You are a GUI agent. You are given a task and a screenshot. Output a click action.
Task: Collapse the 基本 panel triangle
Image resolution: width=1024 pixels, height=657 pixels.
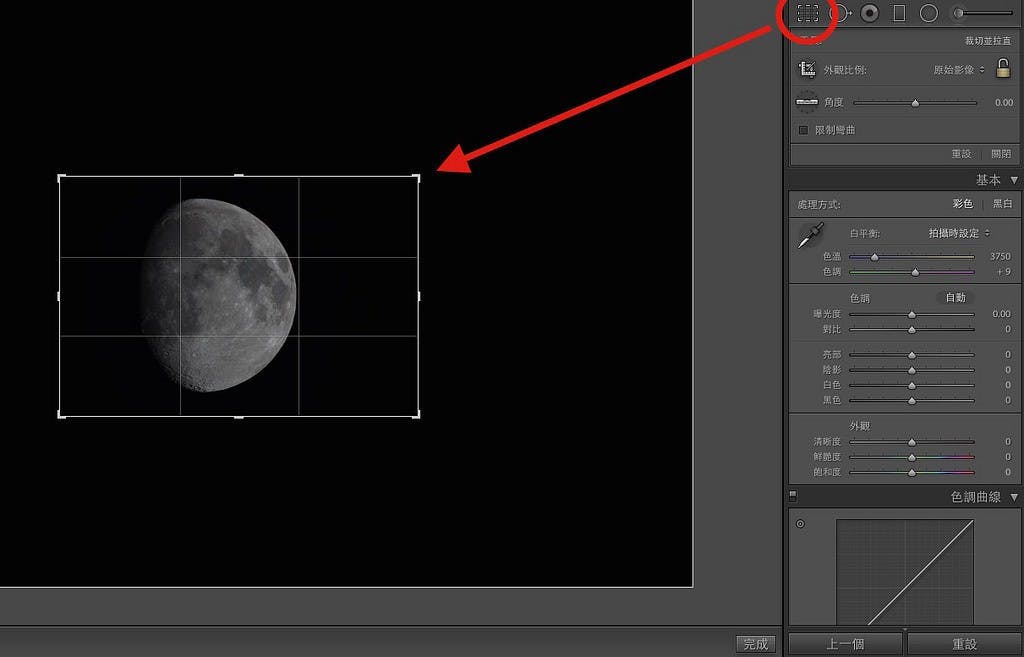(x=1014, y=180)
